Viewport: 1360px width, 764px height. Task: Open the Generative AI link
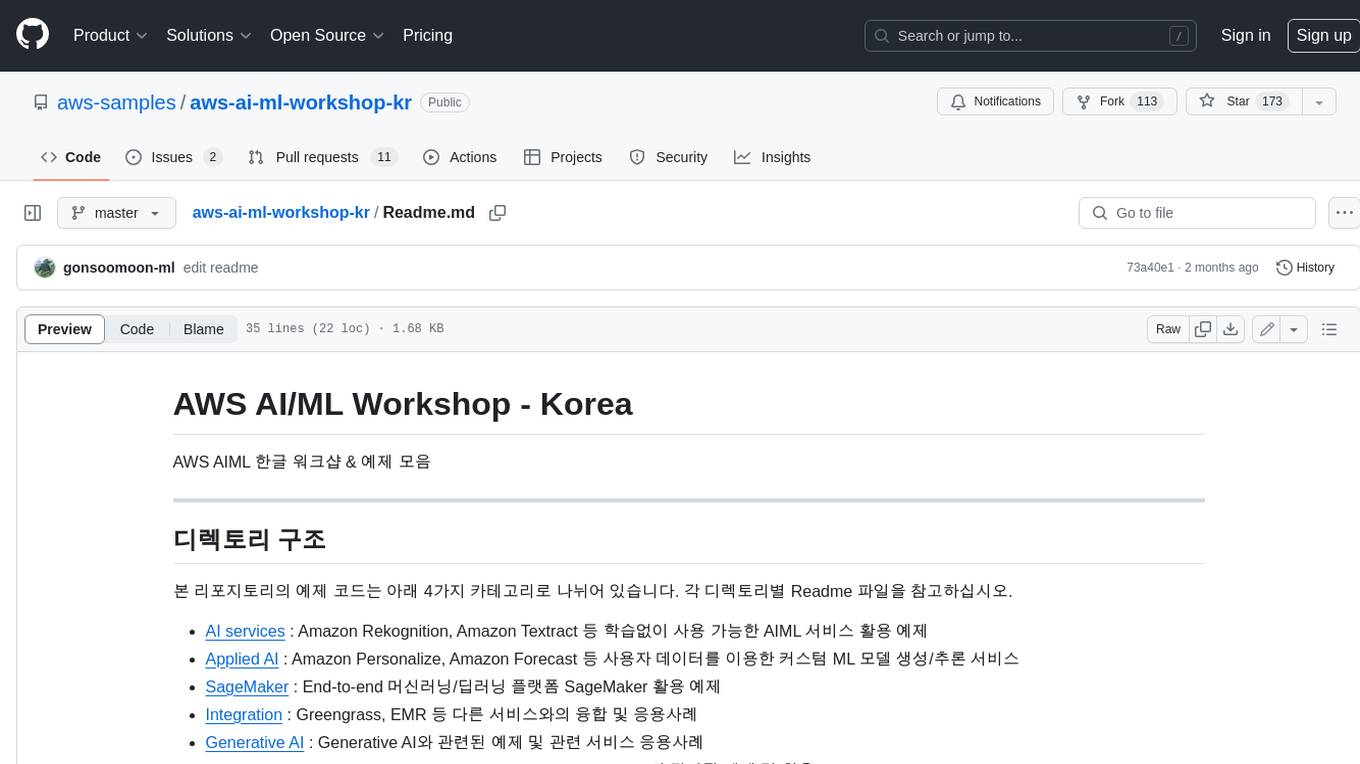coord(254,743)
